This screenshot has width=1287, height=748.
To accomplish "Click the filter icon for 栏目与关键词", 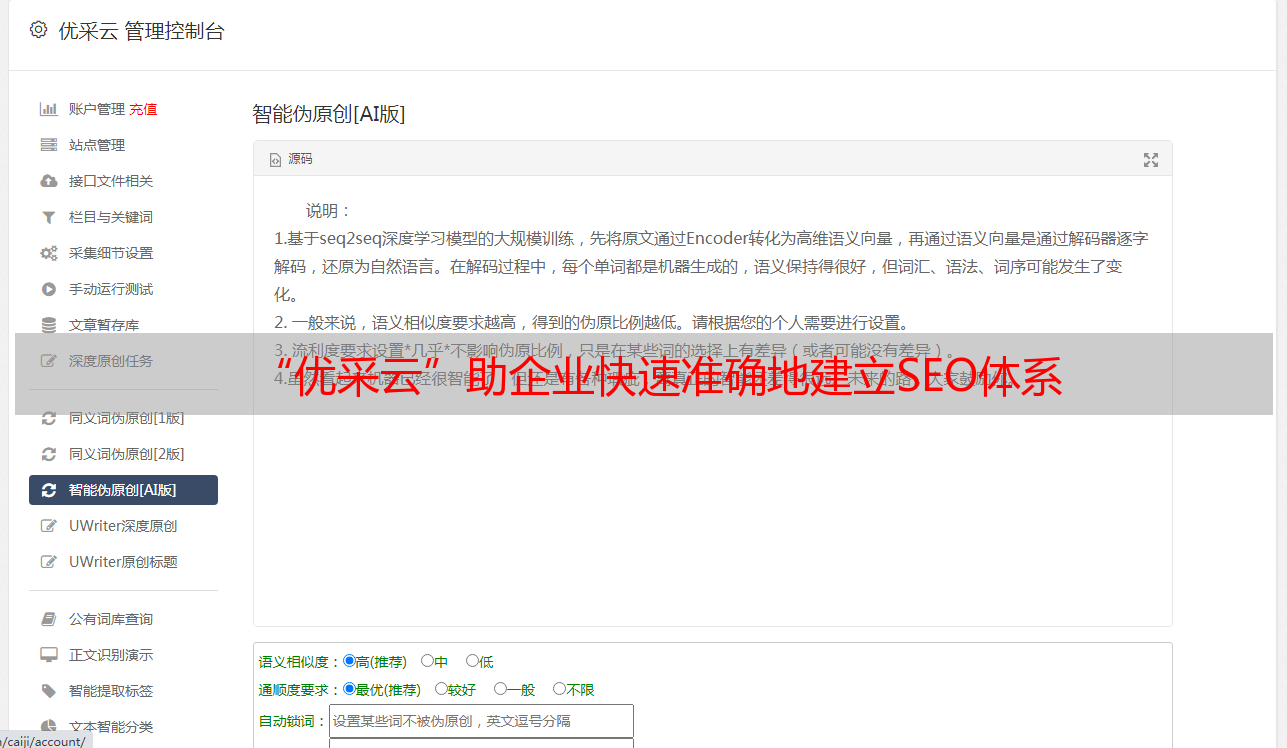I will point(48,217).
